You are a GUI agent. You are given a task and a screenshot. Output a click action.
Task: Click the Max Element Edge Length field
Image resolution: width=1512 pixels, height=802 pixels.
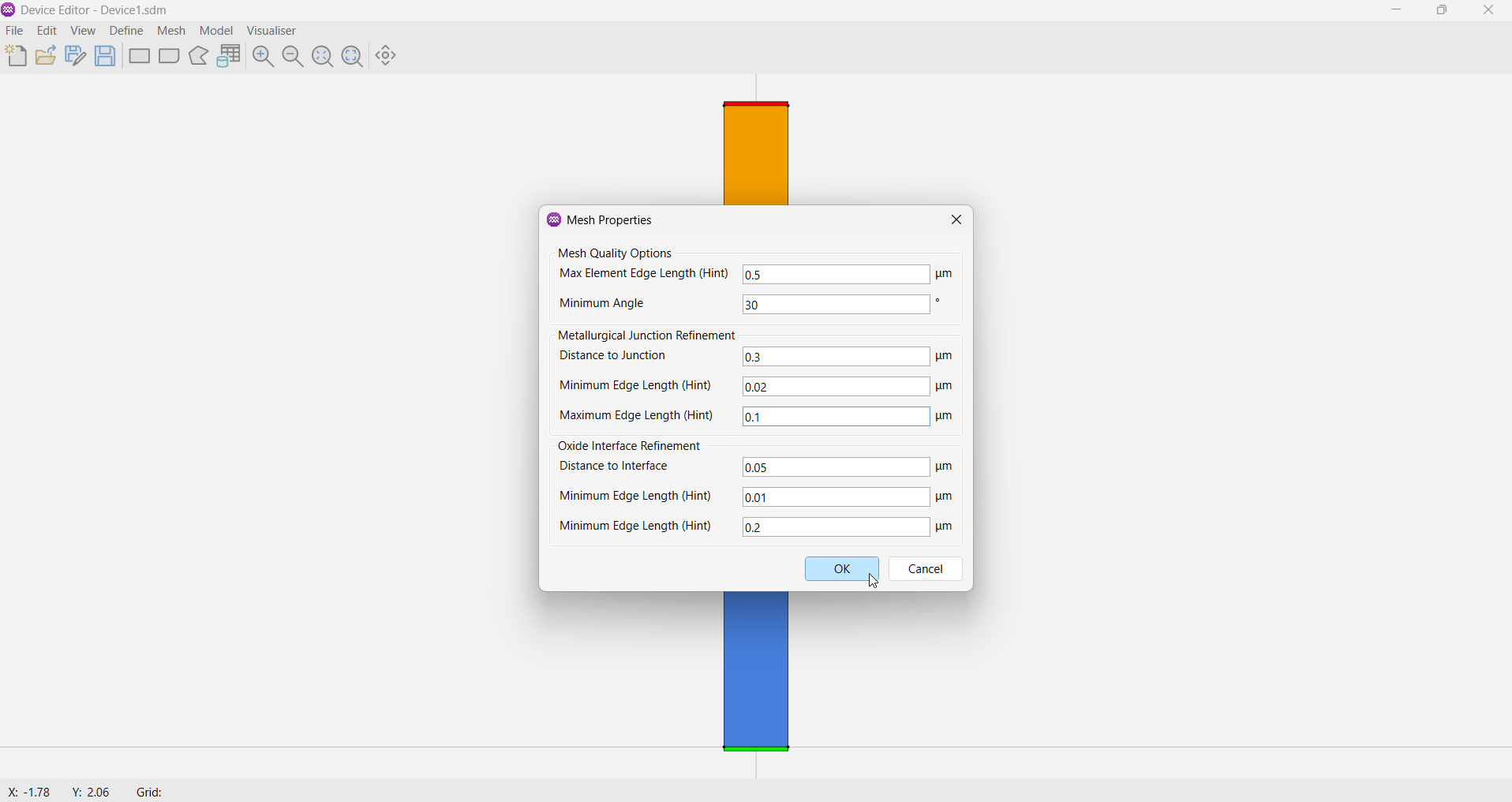pyautogui.click(x=836, y=275)
